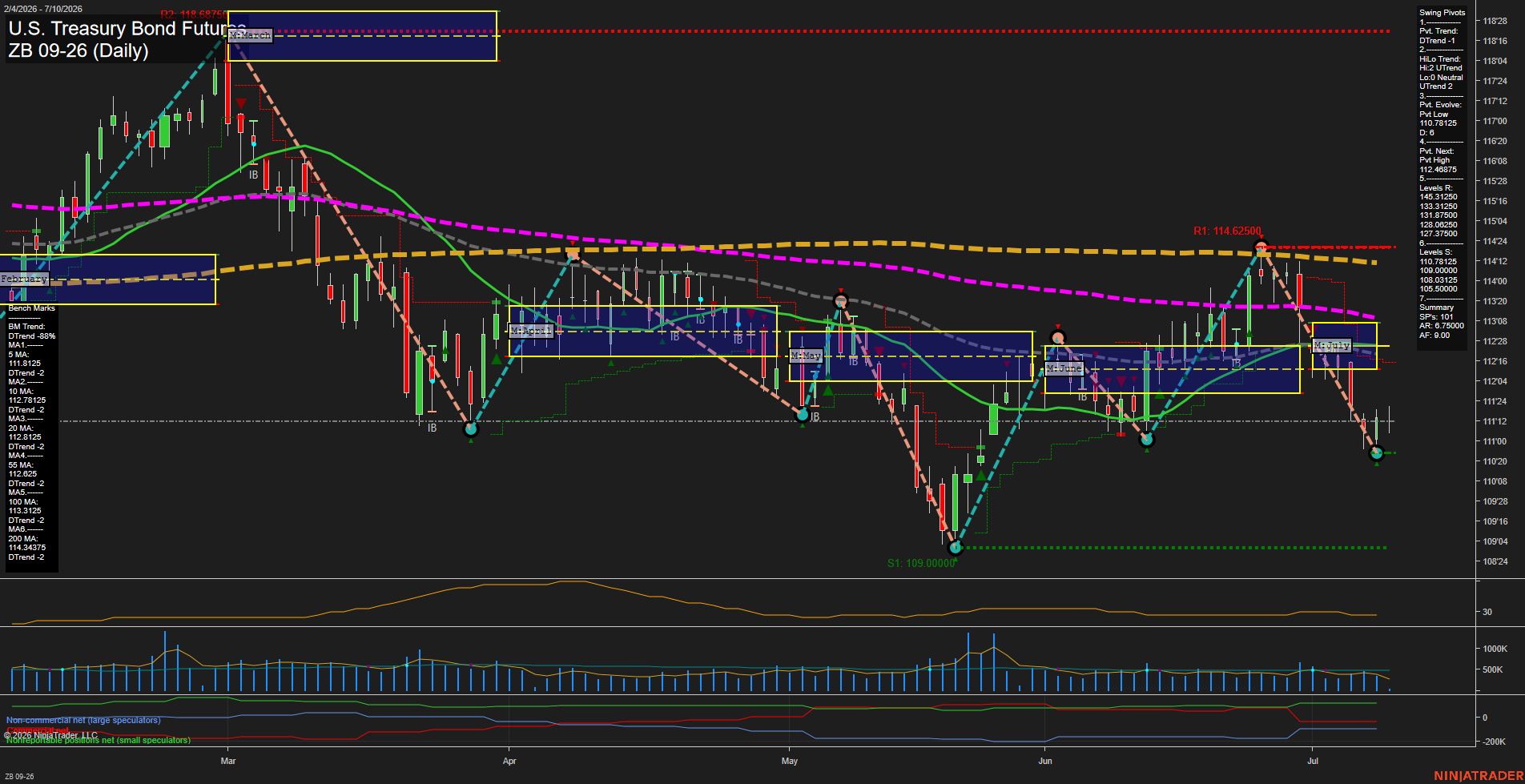Select the 117'00 price axis label

point(1495,122)
